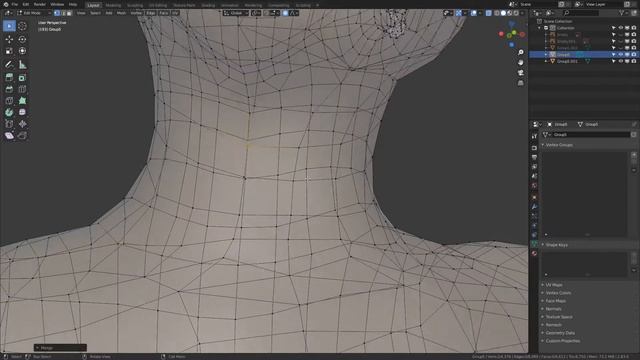Click the pan view hand icon
This screenshot has width=640, height=360.
[520, 62]
